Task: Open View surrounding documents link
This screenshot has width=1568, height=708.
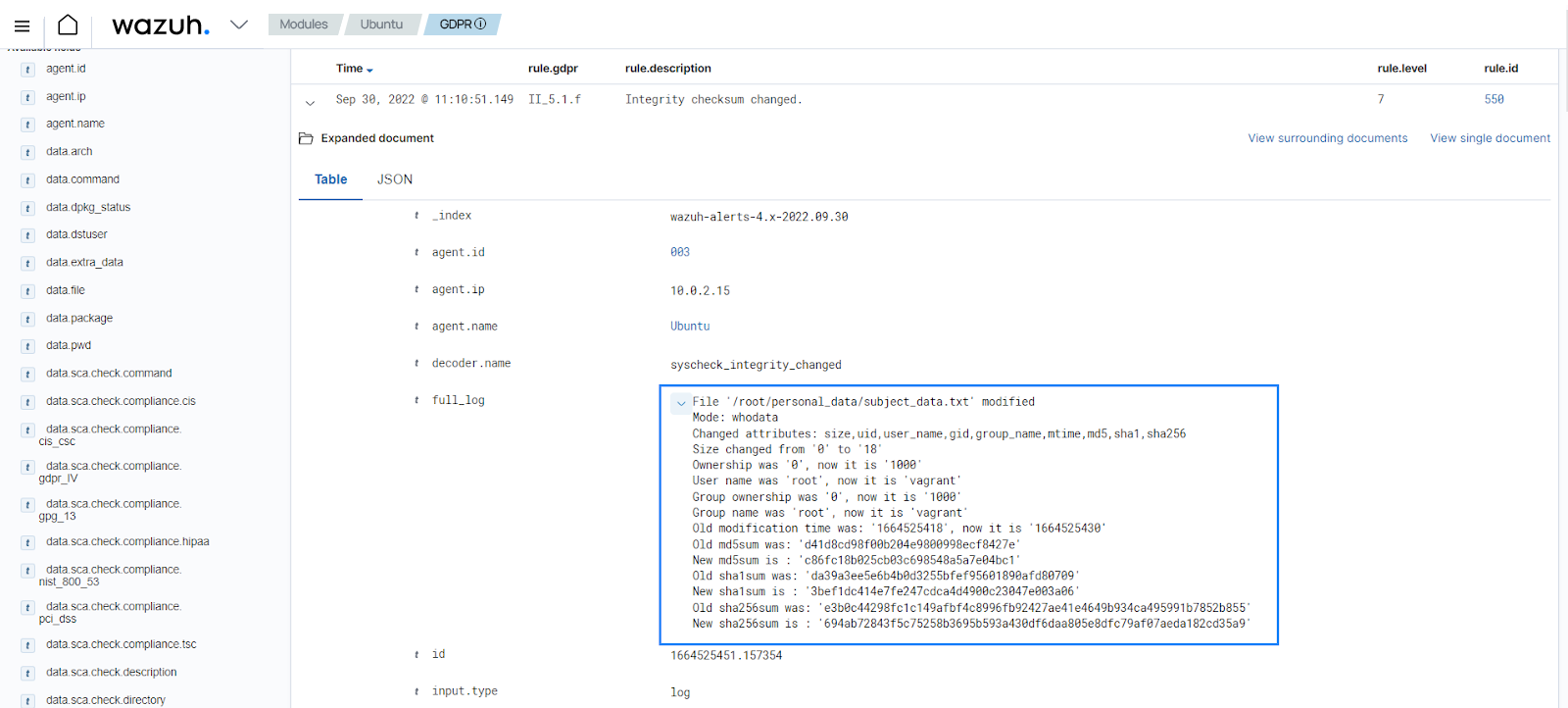Action: pos(1327,138)
